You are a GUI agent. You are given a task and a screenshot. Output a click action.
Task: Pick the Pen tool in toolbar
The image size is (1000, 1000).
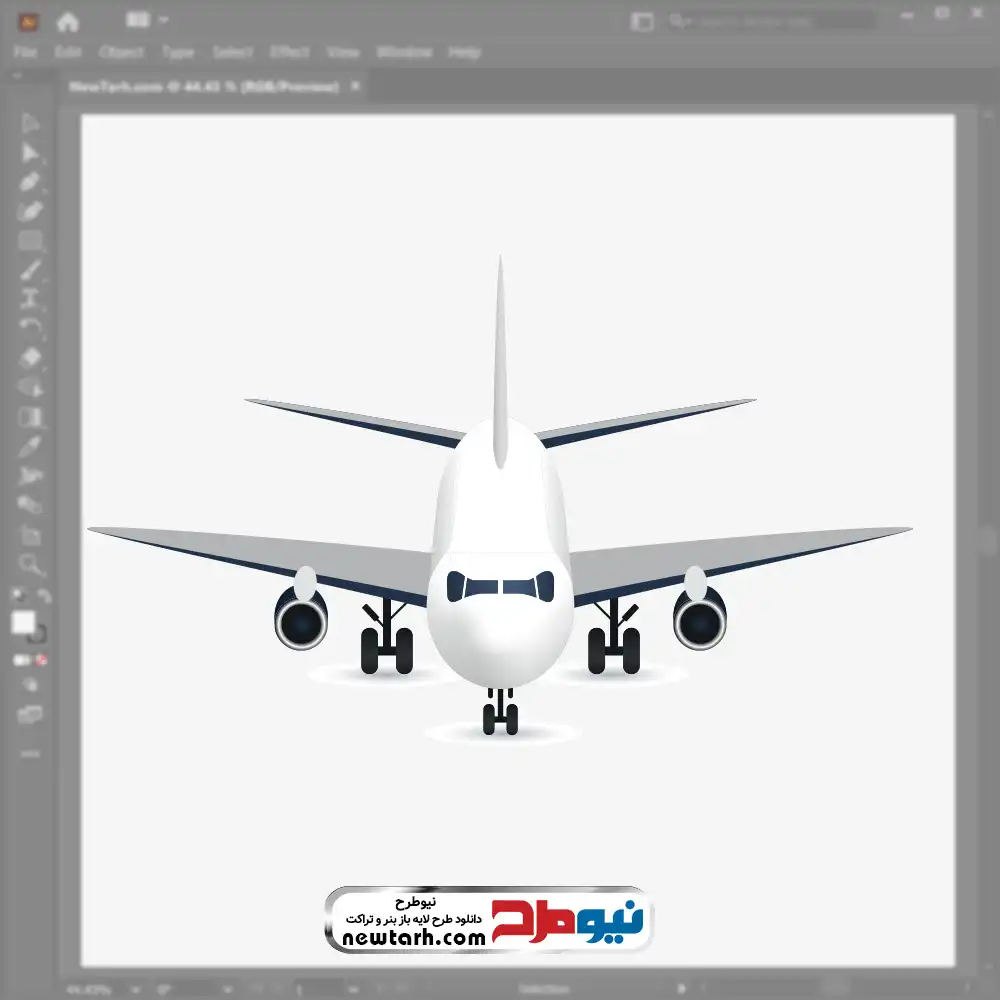[30, 182]
